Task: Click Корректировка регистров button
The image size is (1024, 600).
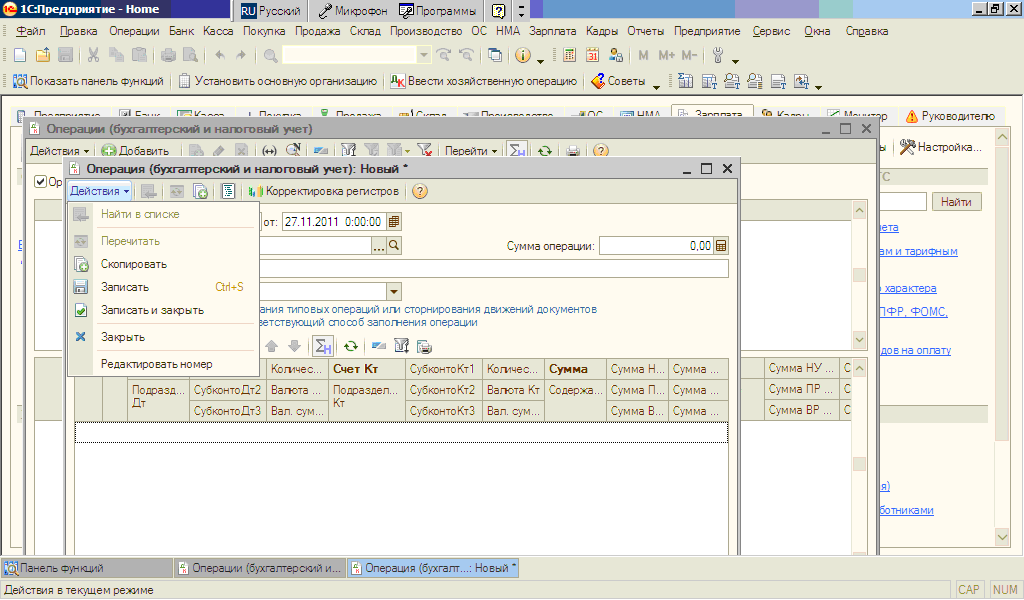Action: (x=323, y=191)
